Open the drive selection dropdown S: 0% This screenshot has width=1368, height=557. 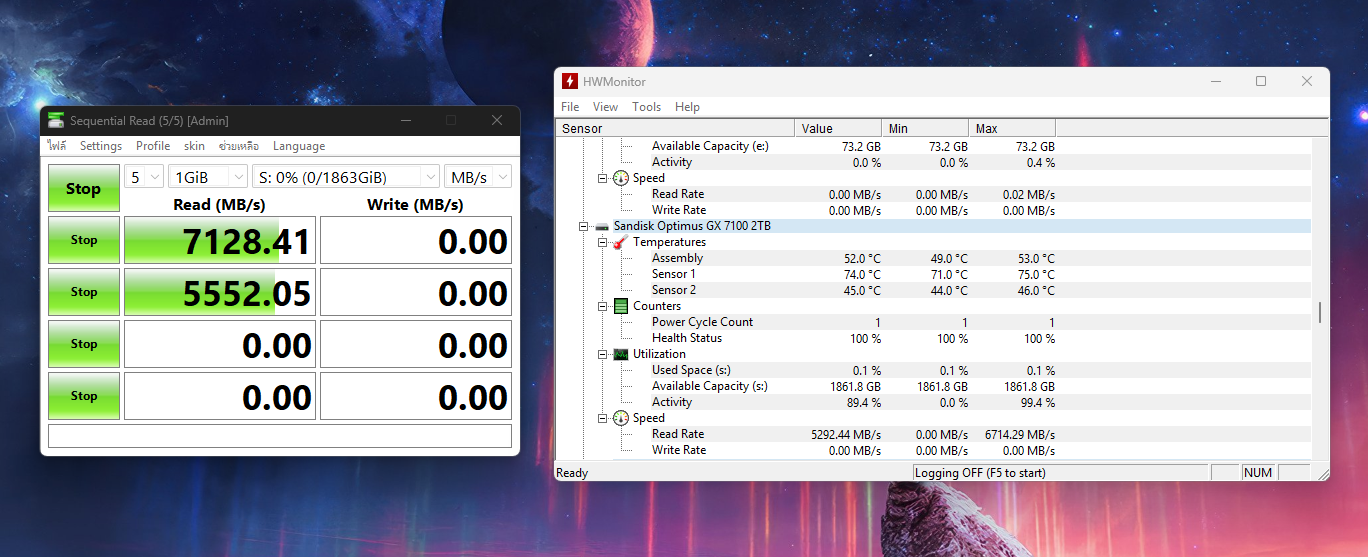[346, 177]
